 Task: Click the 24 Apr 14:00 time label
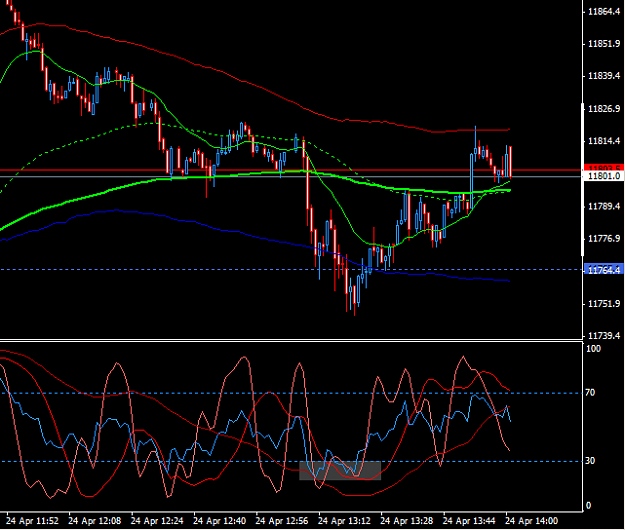pyautogui.click(x=532, y=521)
